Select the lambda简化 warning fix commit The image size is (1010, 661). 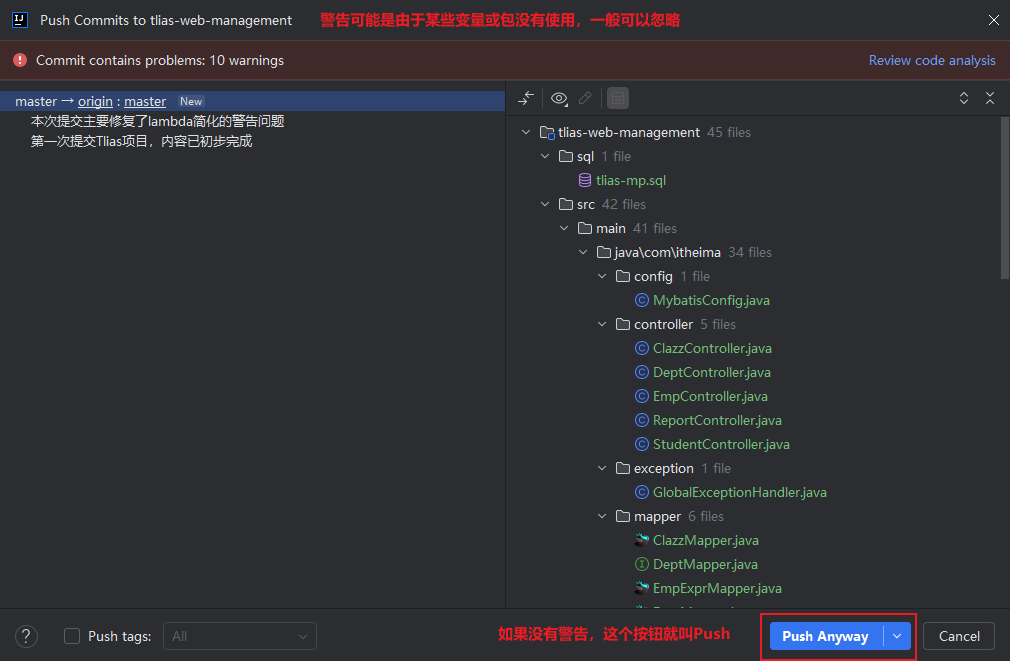coord(158,121)
